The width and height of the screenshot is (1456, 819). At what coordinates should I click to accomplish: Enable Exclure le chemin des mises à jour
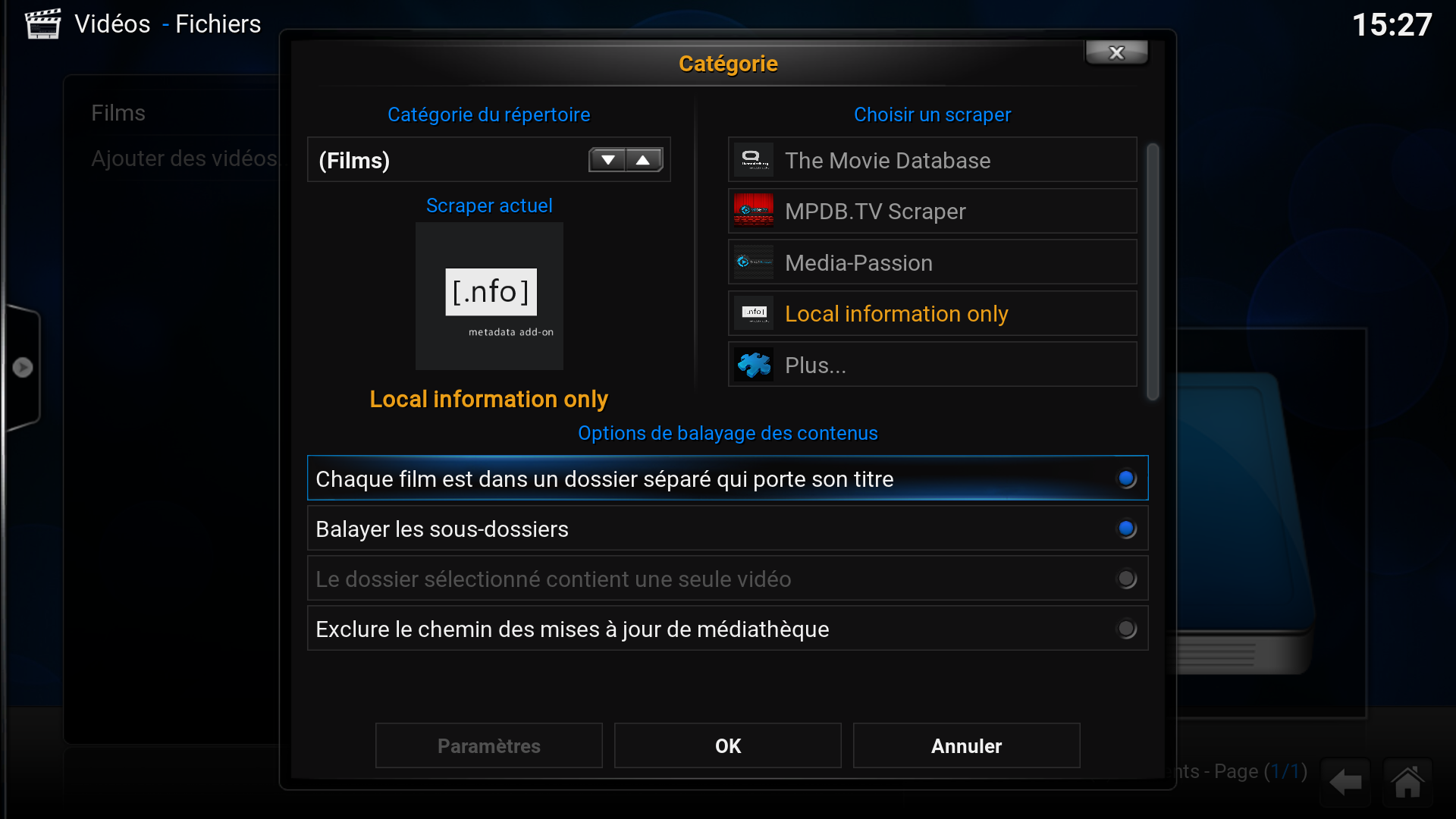[1126, 629]
